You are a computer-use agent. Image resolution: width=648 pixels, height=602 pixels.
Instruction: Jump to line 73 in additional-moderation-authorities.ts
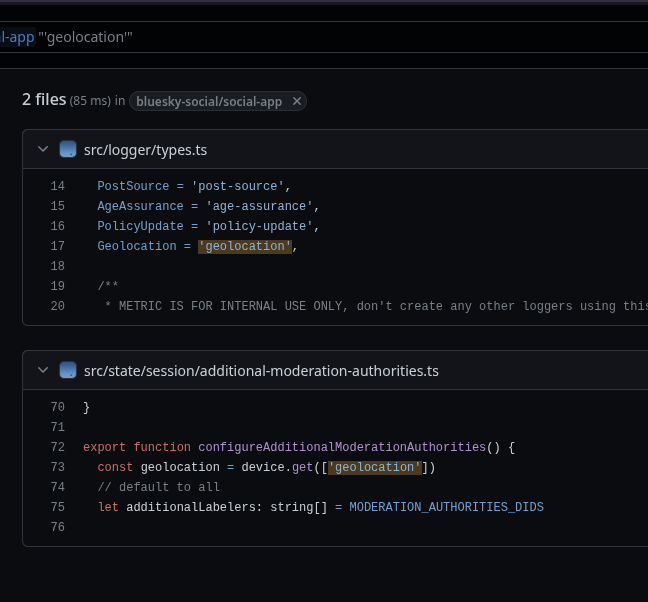tap(57, 467)
